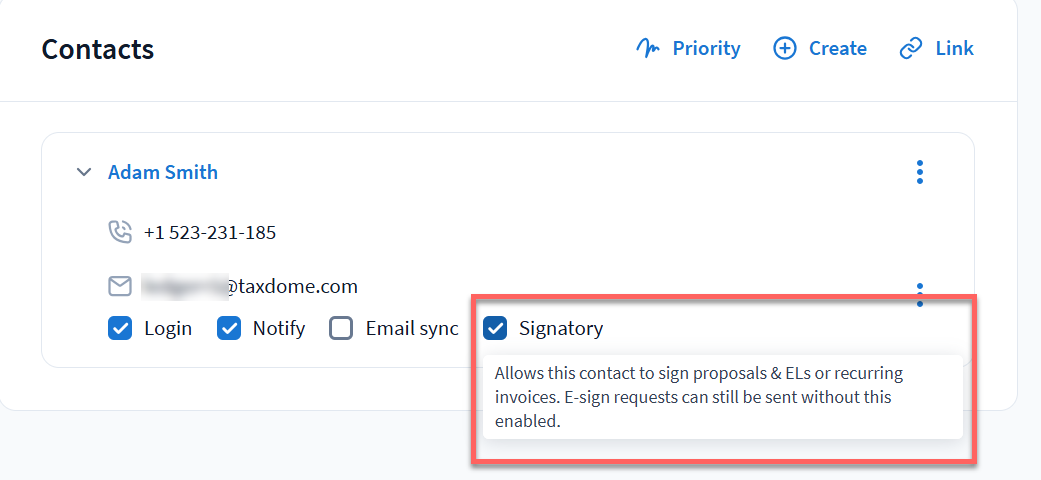Click the Contacts section heading
1041x480 pixels.
coord(98,48)
